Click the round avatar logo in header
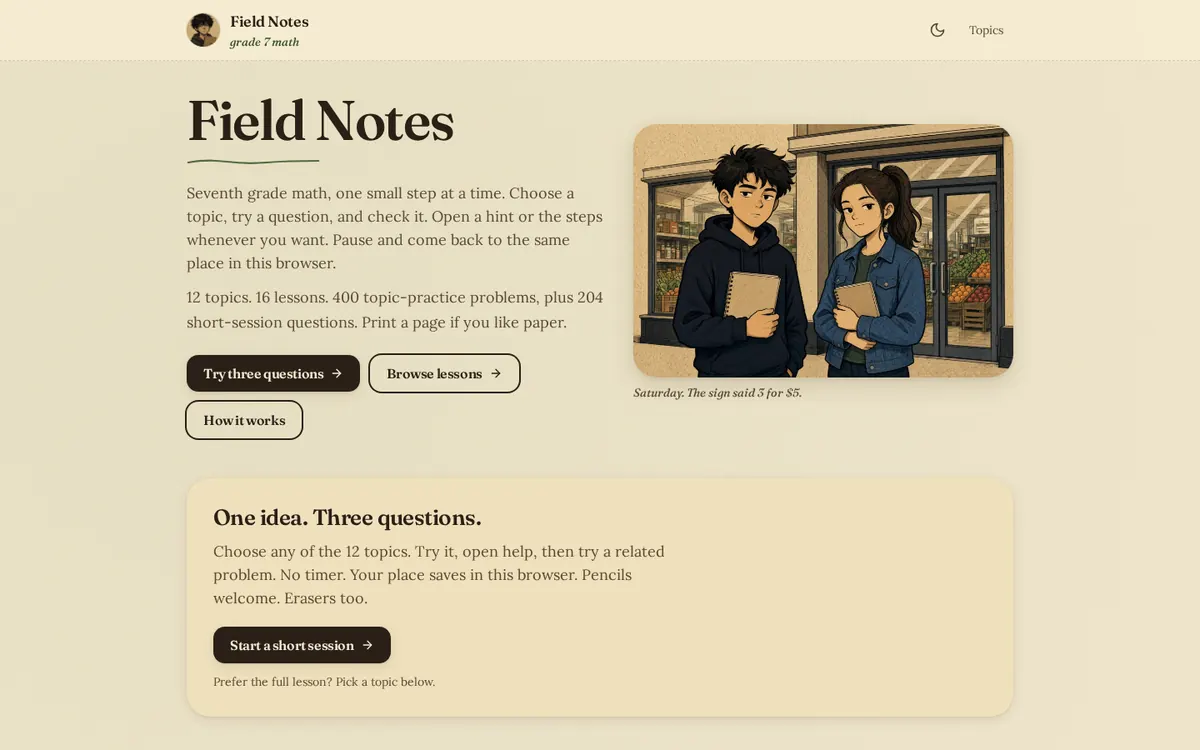The height and width of the screenshot is (750, 1200). (x=203, y=30)
